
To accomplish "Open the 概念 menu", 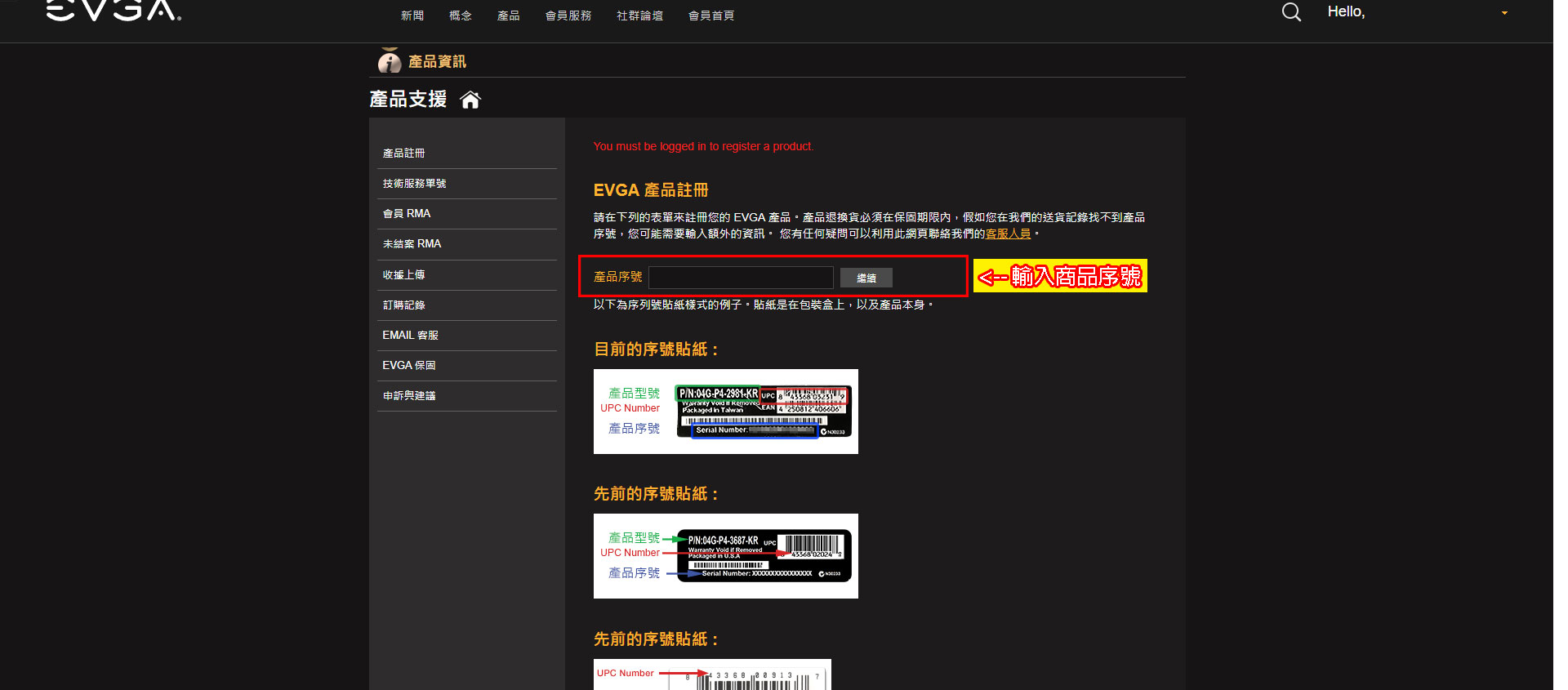I will pos(461,16).
